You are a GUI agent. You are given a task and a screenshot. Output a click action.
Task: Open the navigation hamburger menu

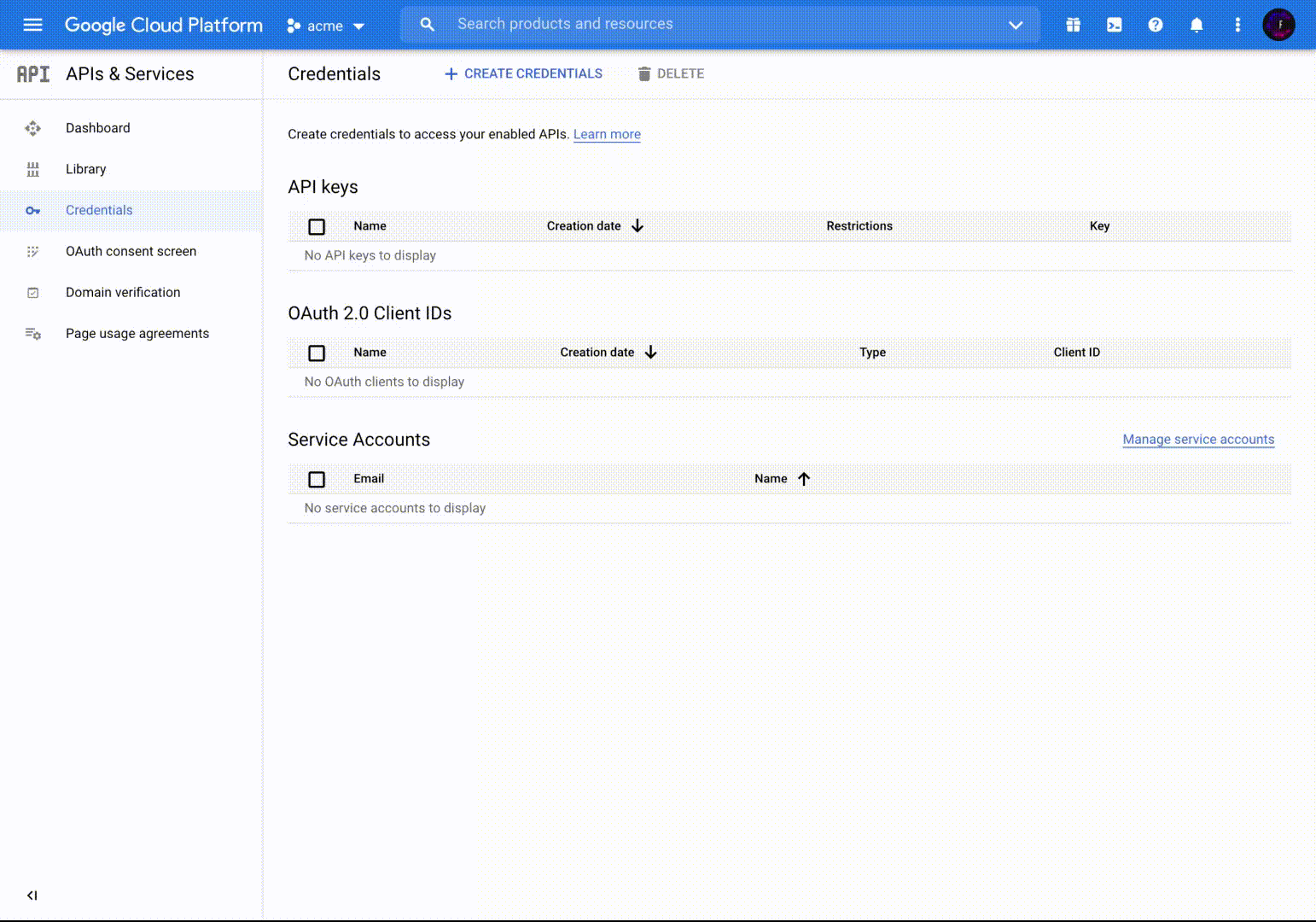[32, 24]
